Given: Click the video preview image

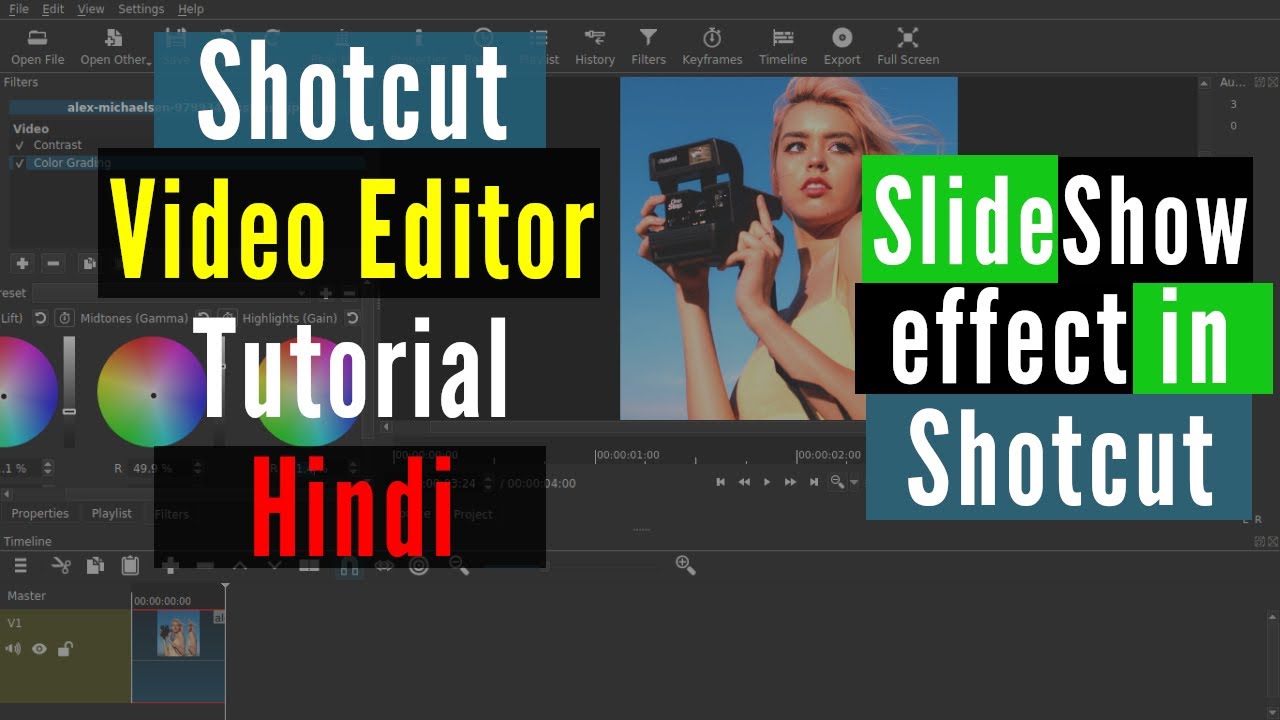Looking at the screenshot, I should [x=788, y=248].
